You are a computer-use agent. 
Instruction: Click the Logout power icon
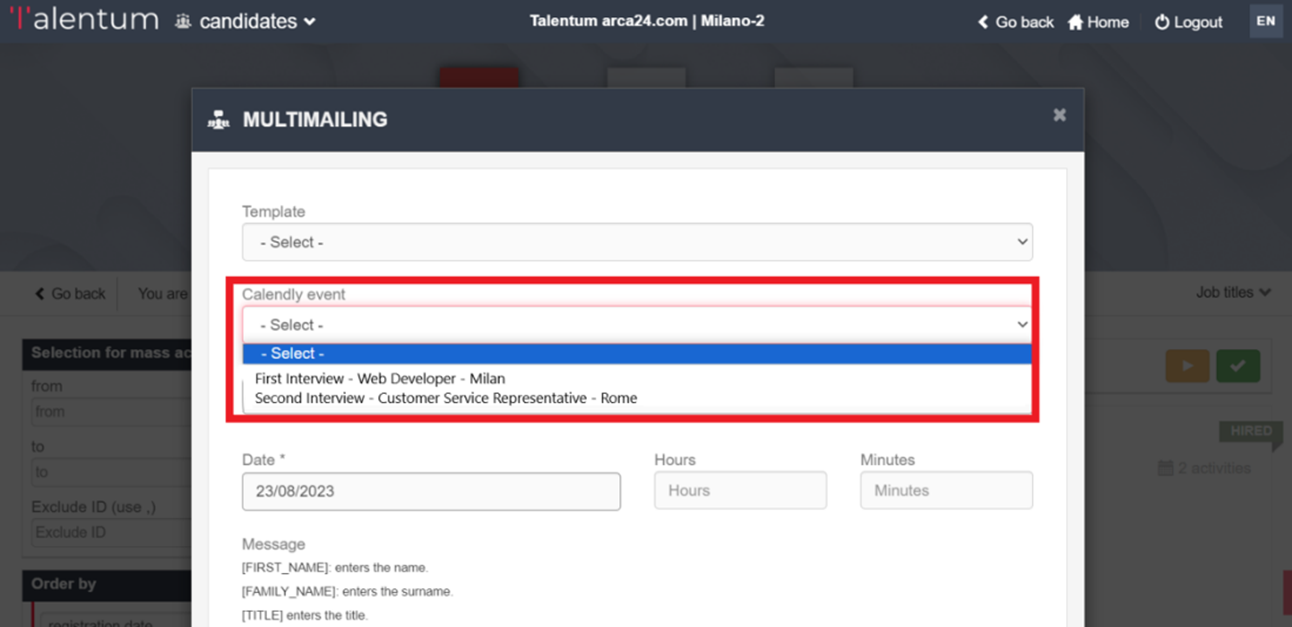(1162, 22)
